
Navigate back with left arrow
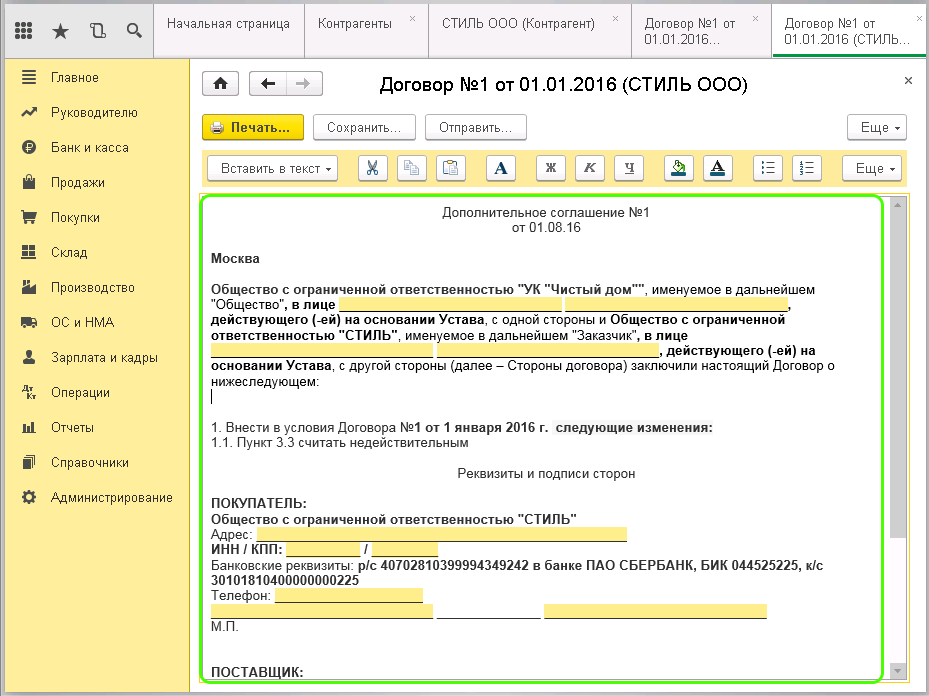click(x=268, y=84)
